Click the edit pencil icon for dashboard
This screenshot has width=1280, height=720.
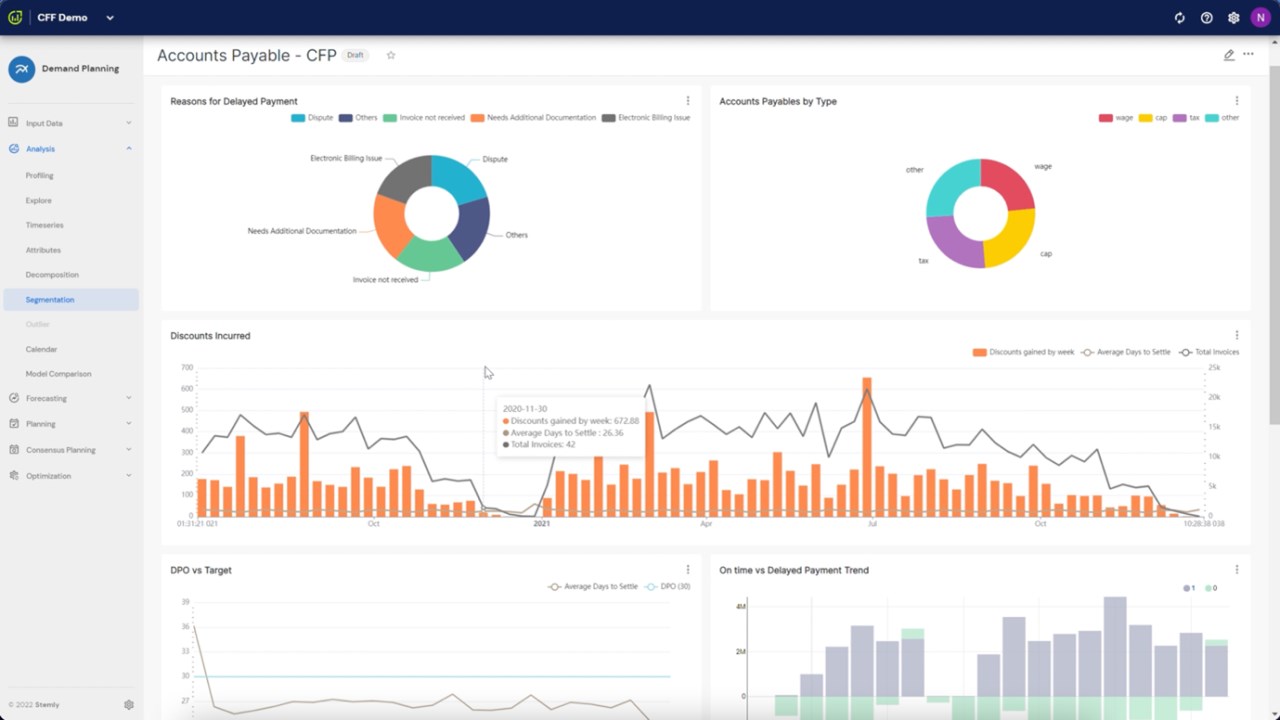pos(1229,55)
